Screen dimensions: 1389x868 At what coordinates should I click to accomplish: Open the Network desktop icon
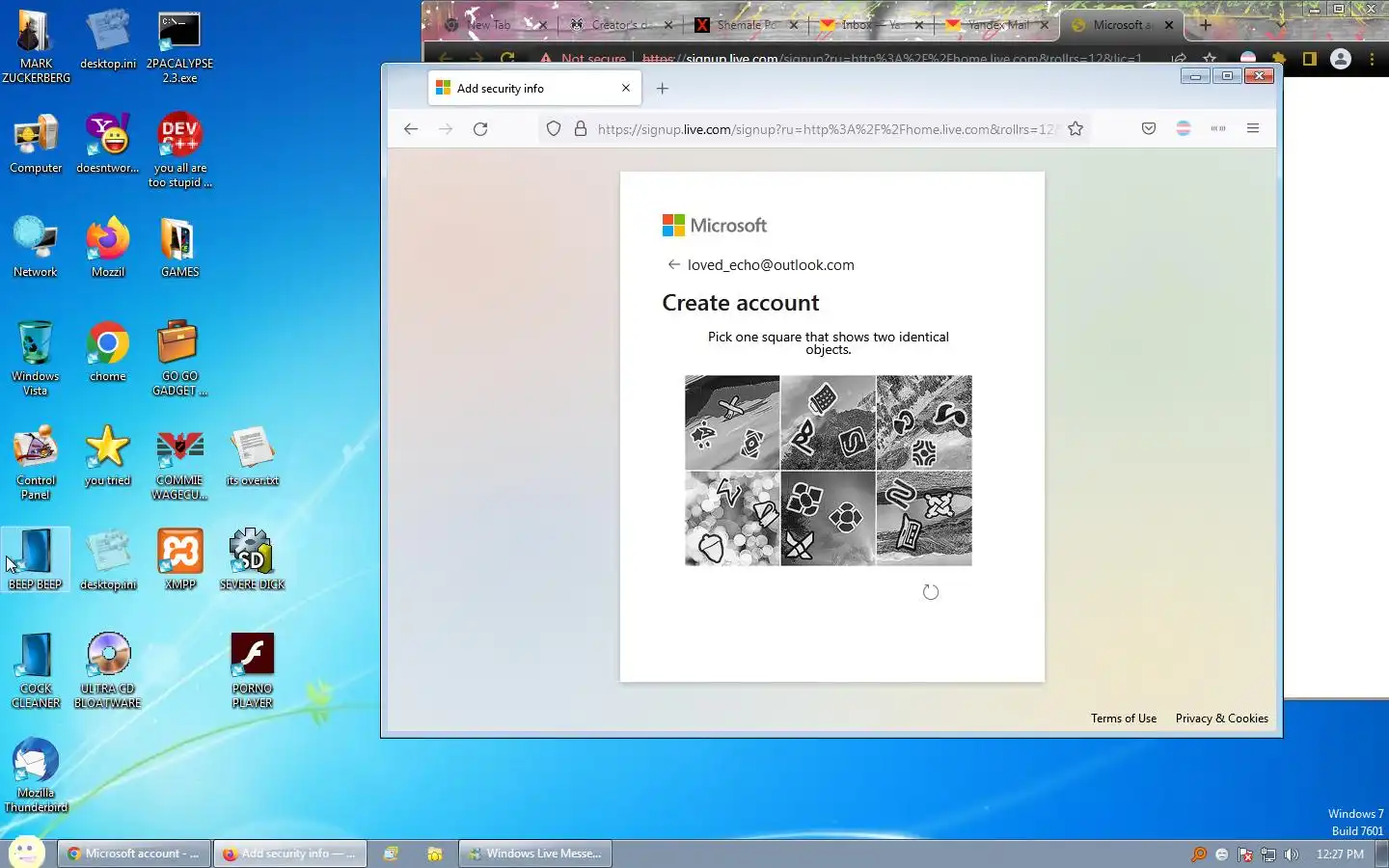tap(36, 248)
